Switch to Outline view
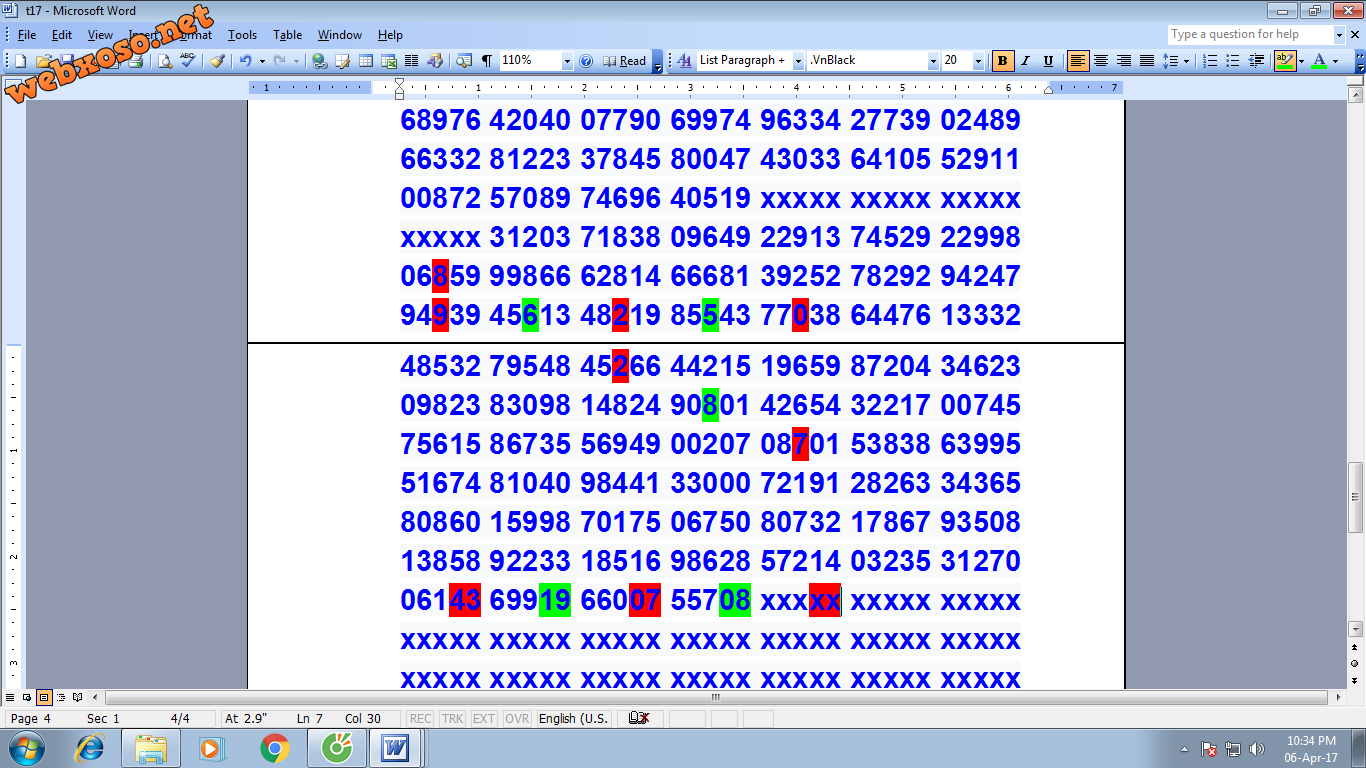 pyautogui.click(x=61, y=697)
